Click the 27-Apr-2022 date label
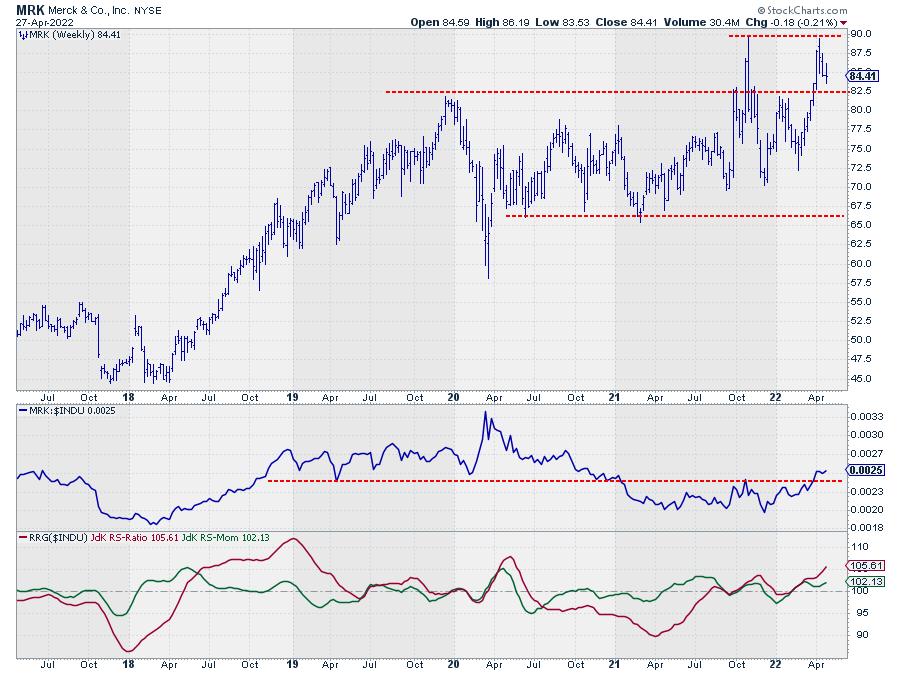This screenshot has height=673, width=900. point(31,22)
